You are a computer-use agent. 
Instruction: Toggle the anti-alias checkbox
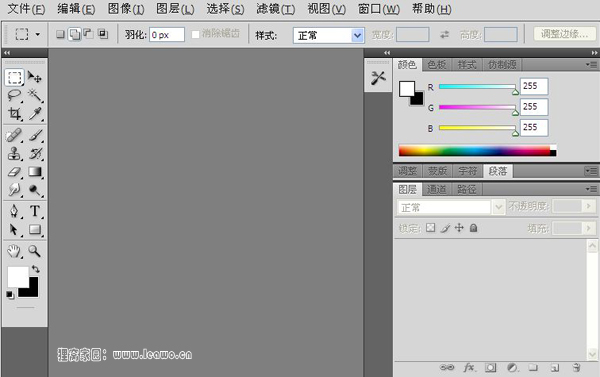coord(196,34)
